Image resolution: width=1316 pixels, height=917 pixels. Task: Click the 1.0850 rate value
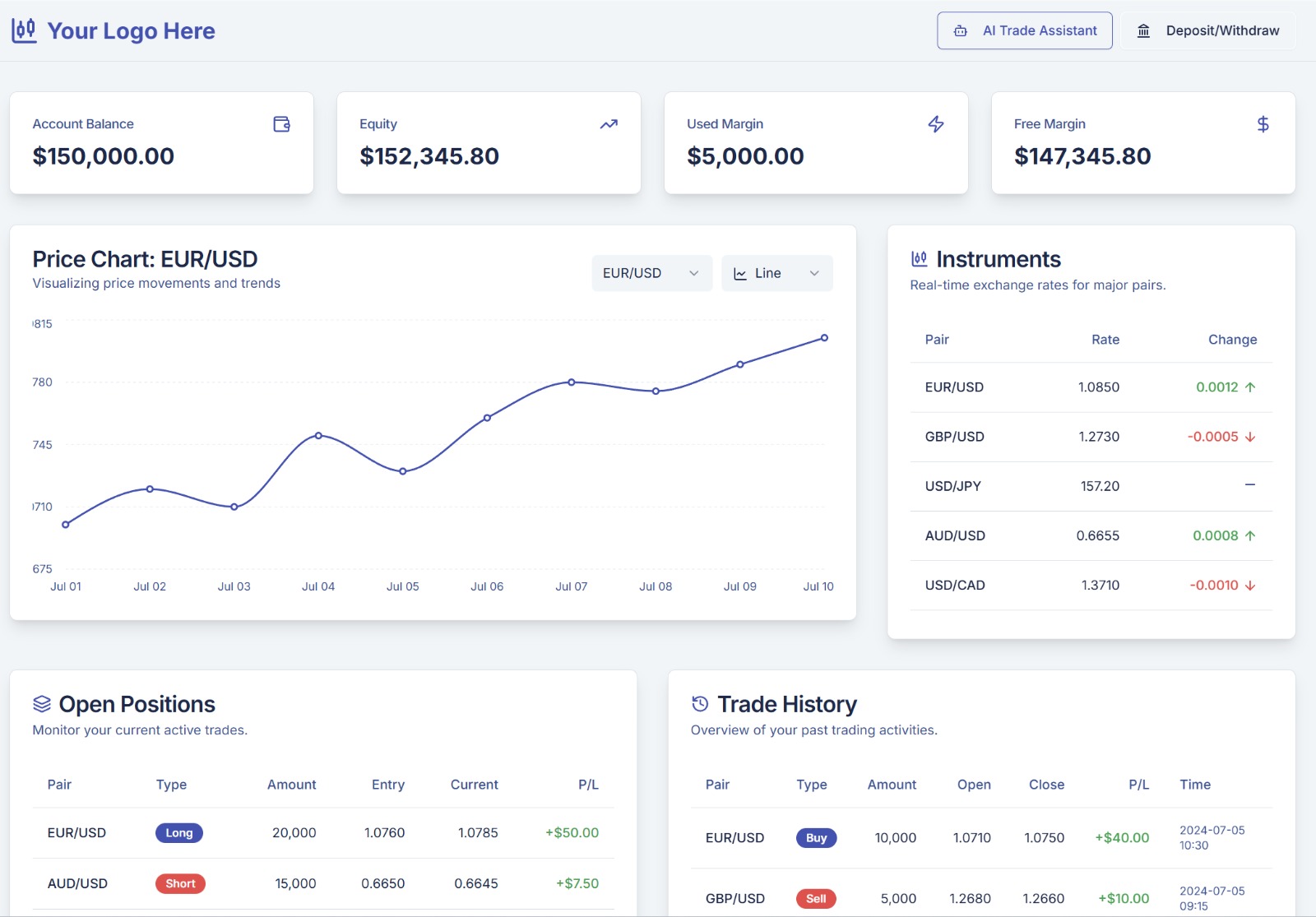(1099, 387)
